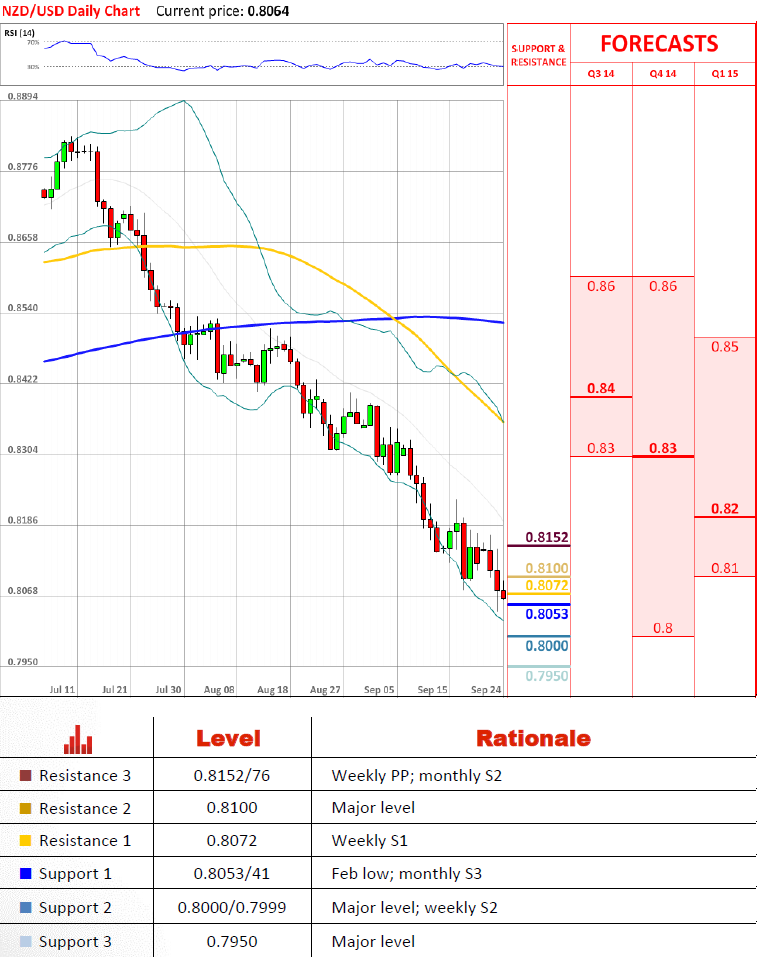The width and height of the screenshot is (757, 957).
Task: Select the NZD/USD Daily Chart title
Action: pos(71,11)
